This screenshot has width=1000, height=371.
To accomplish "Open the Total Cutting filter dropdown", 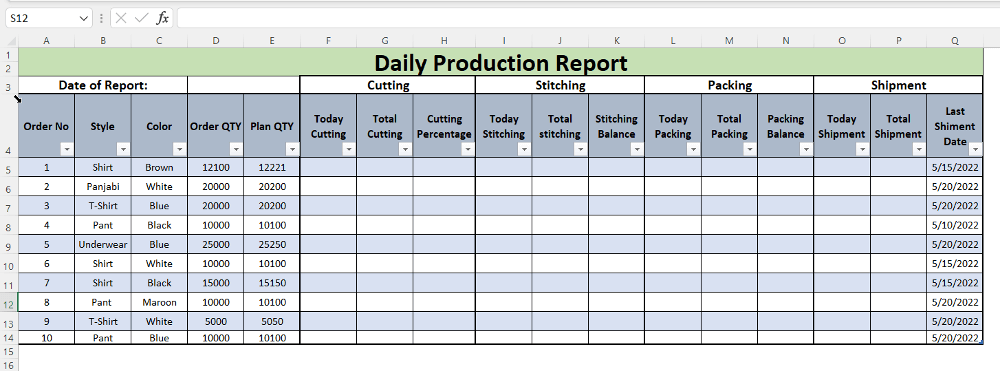I will coord(405,149).
